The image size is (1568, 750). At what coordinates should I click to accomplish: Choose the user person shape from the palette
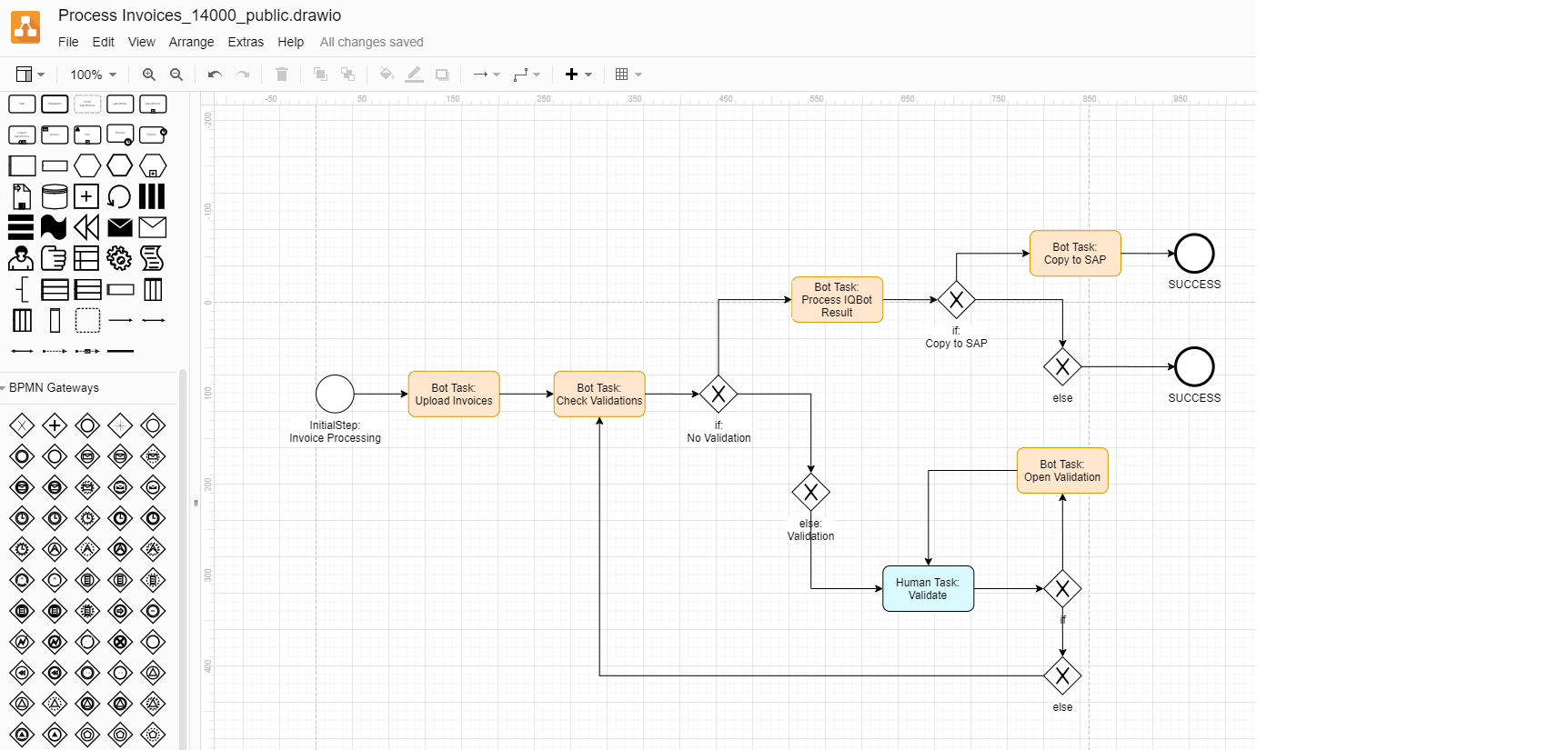pyautogui.click(x=21, y=259)
